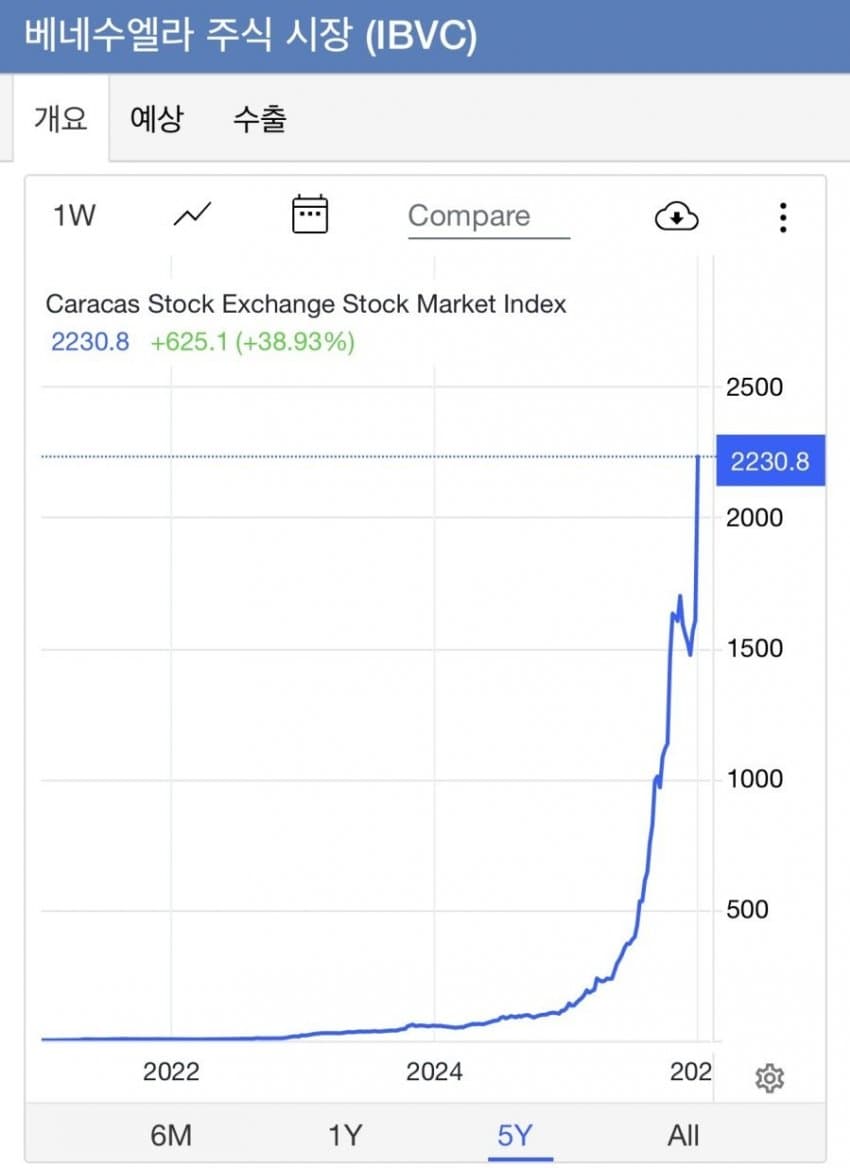The height and width of the screenshot is (1168, 850).
Task: Open the chart type line icon
Action: coord(192,215)
